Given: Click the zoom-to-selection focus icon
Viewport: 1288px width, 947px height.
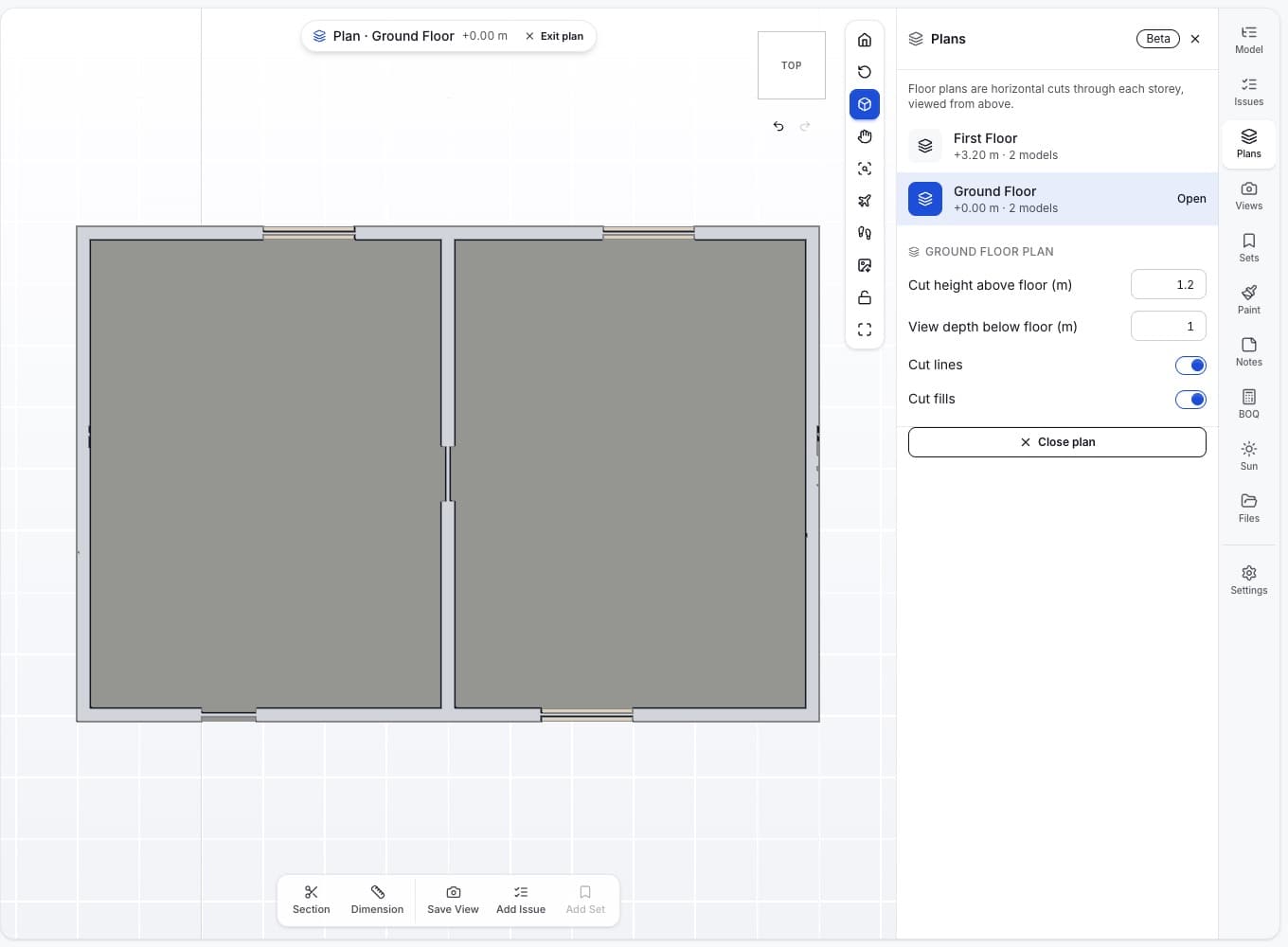Looking at the screenshot, I should [865, 169].
